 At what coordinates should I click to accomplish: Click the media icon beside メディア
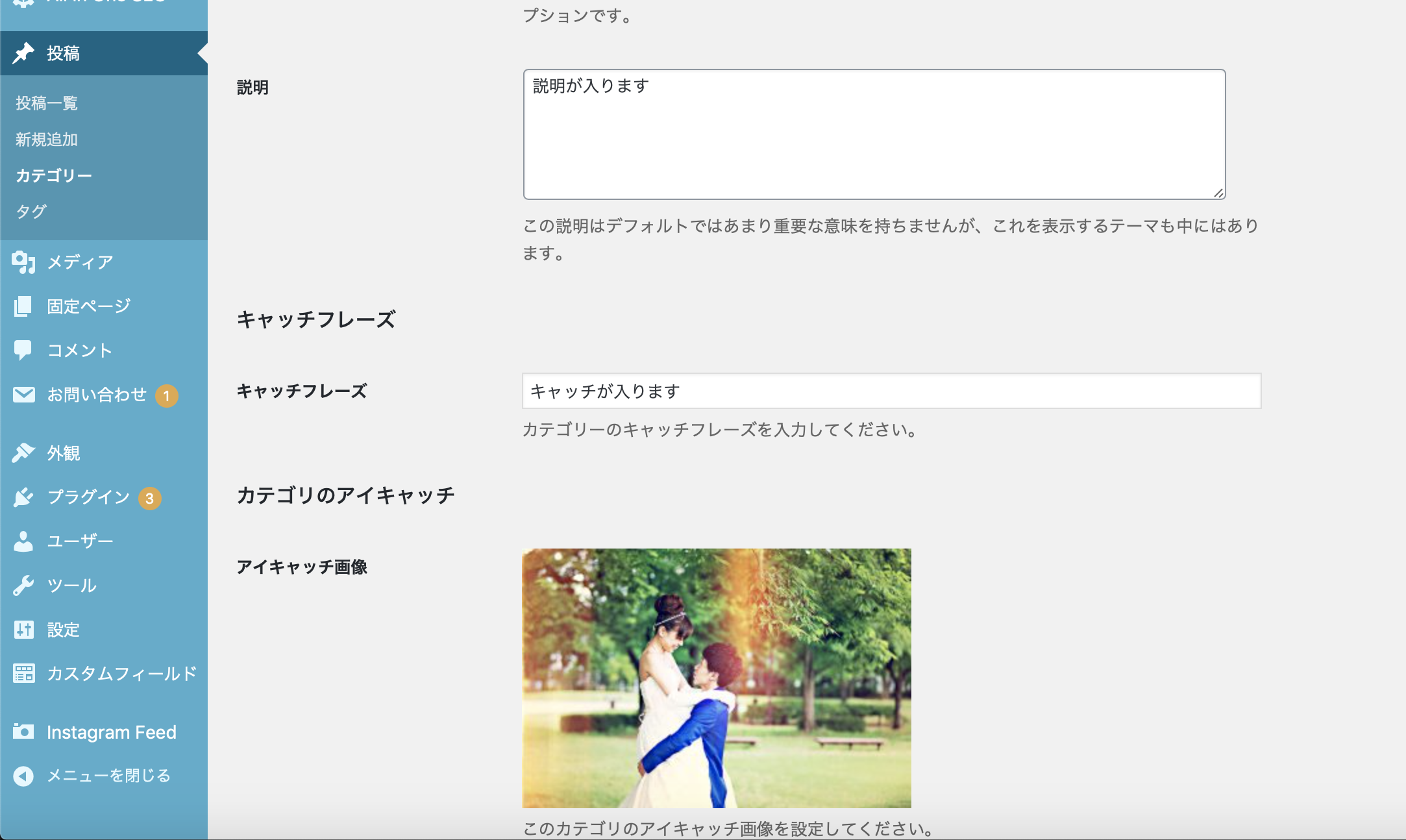(x=23, y=262)
